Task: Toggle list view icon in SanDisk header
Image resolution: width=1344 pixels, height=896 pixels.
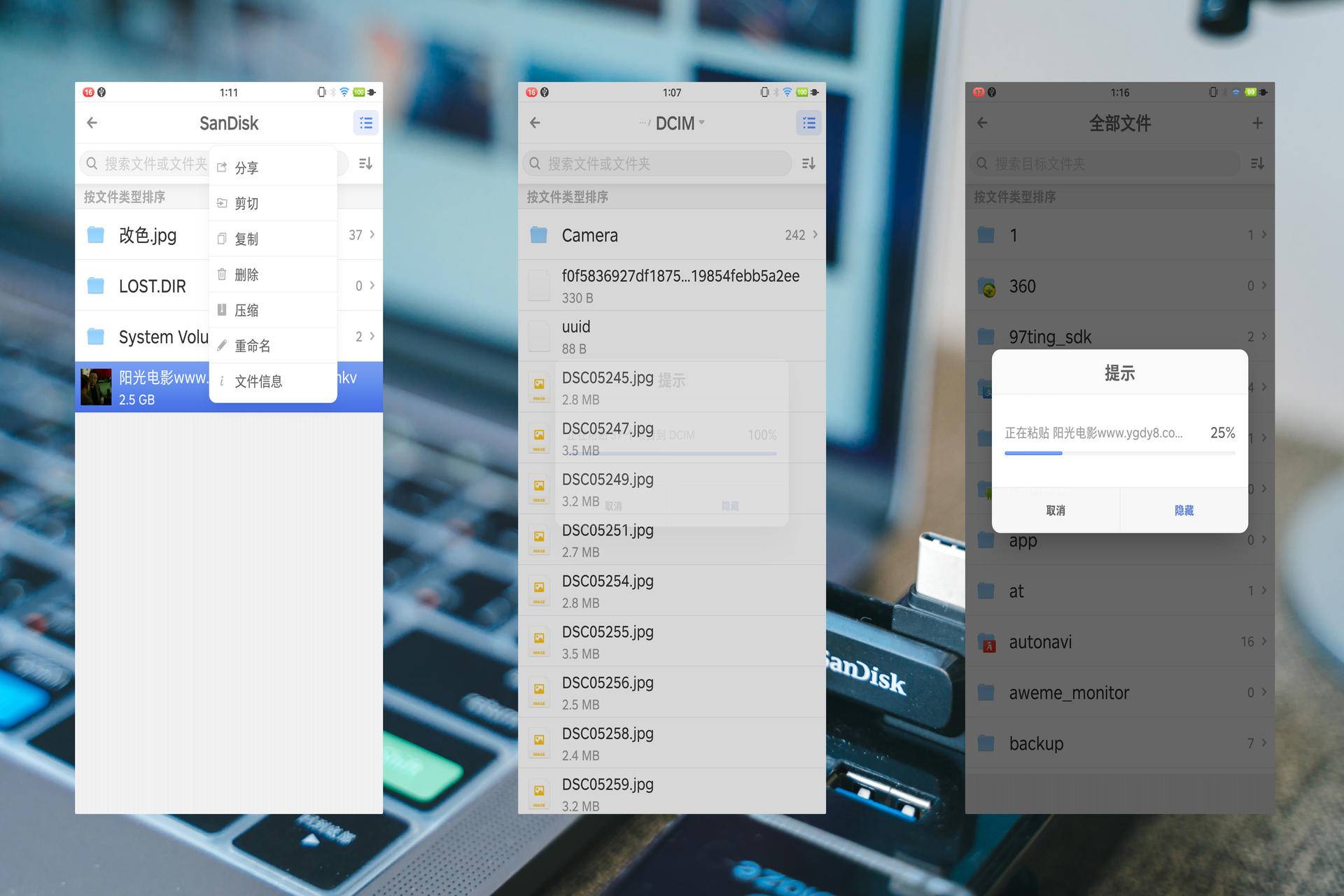Action: 365,123
